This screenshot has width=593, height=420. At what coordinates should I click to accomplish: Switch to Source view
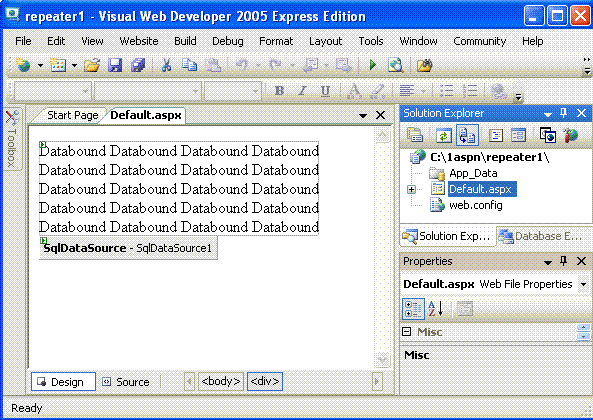126,382
